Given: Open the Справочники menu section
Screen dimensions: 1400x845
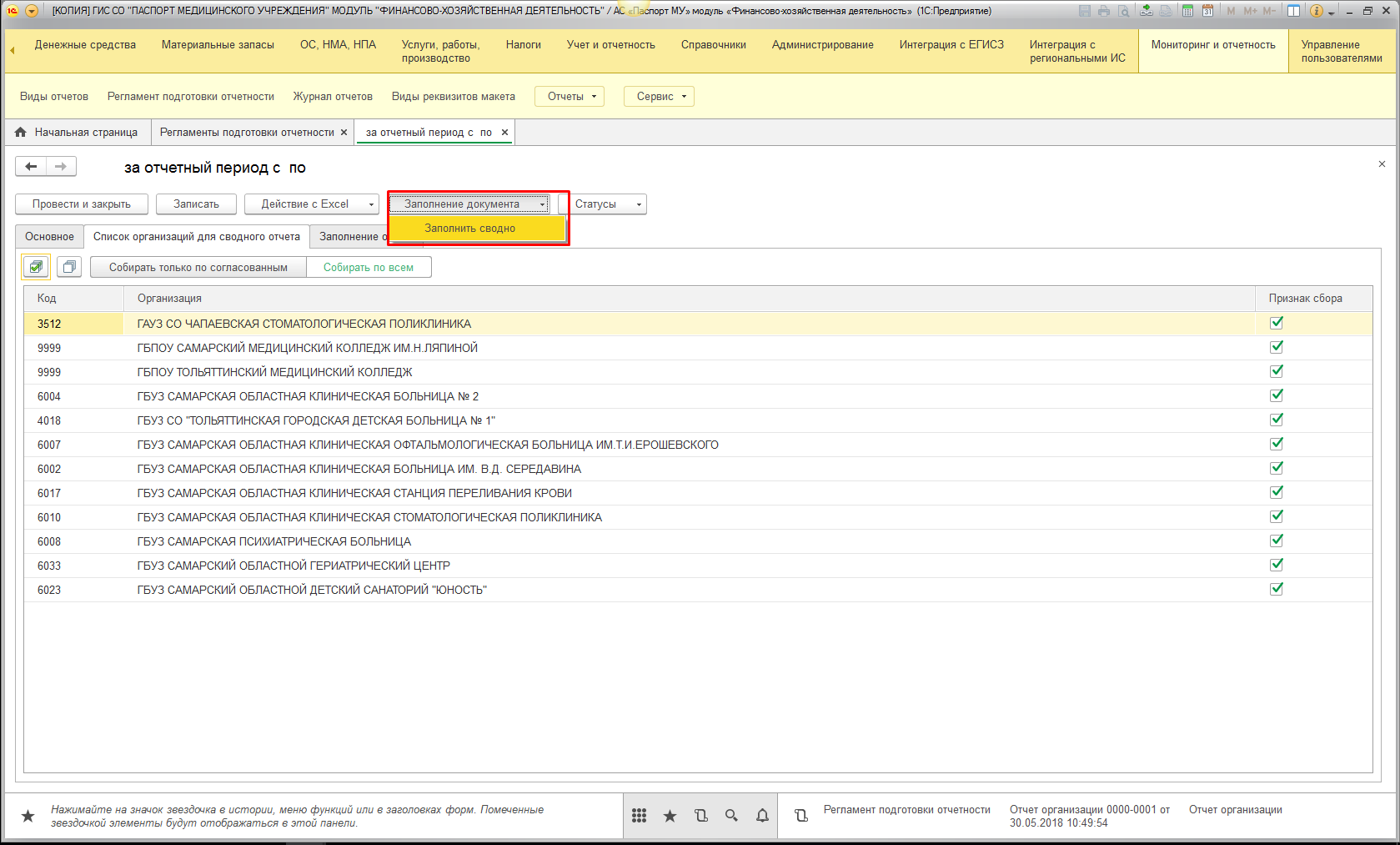Looking at the screenshot, I should (x=713, y=45).
